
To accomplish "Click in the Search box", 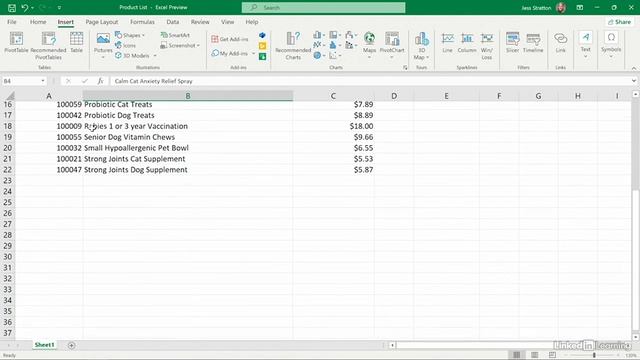I will (323, 7).
